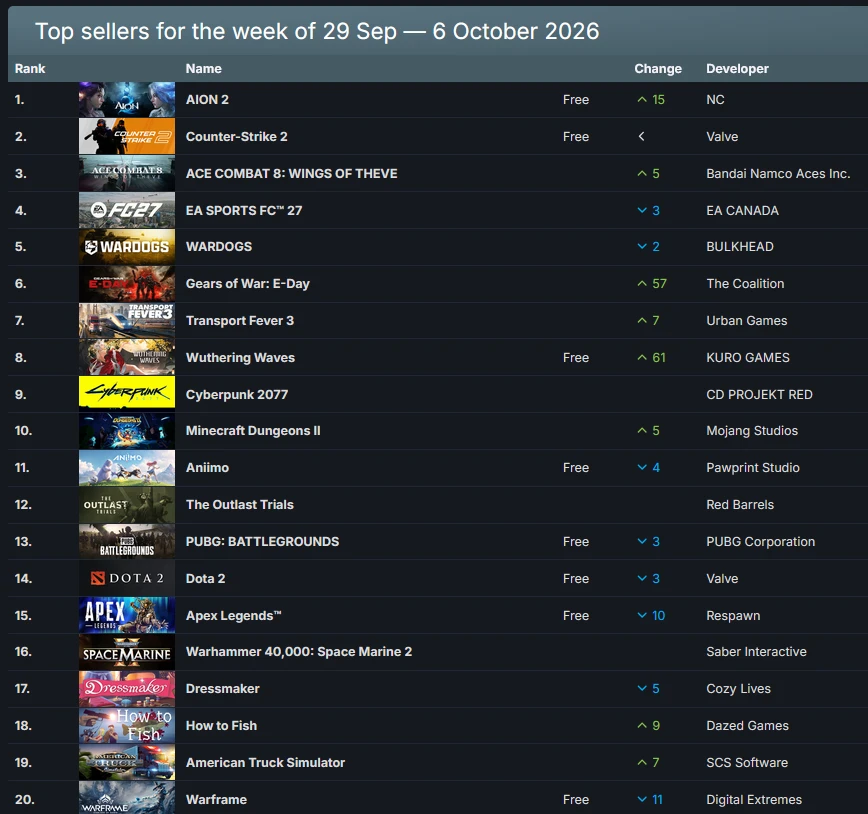Open Warhammer 40,000: Space Marine 2 title
This screenshot has height=814, width=868.
[x=299, y=652]
